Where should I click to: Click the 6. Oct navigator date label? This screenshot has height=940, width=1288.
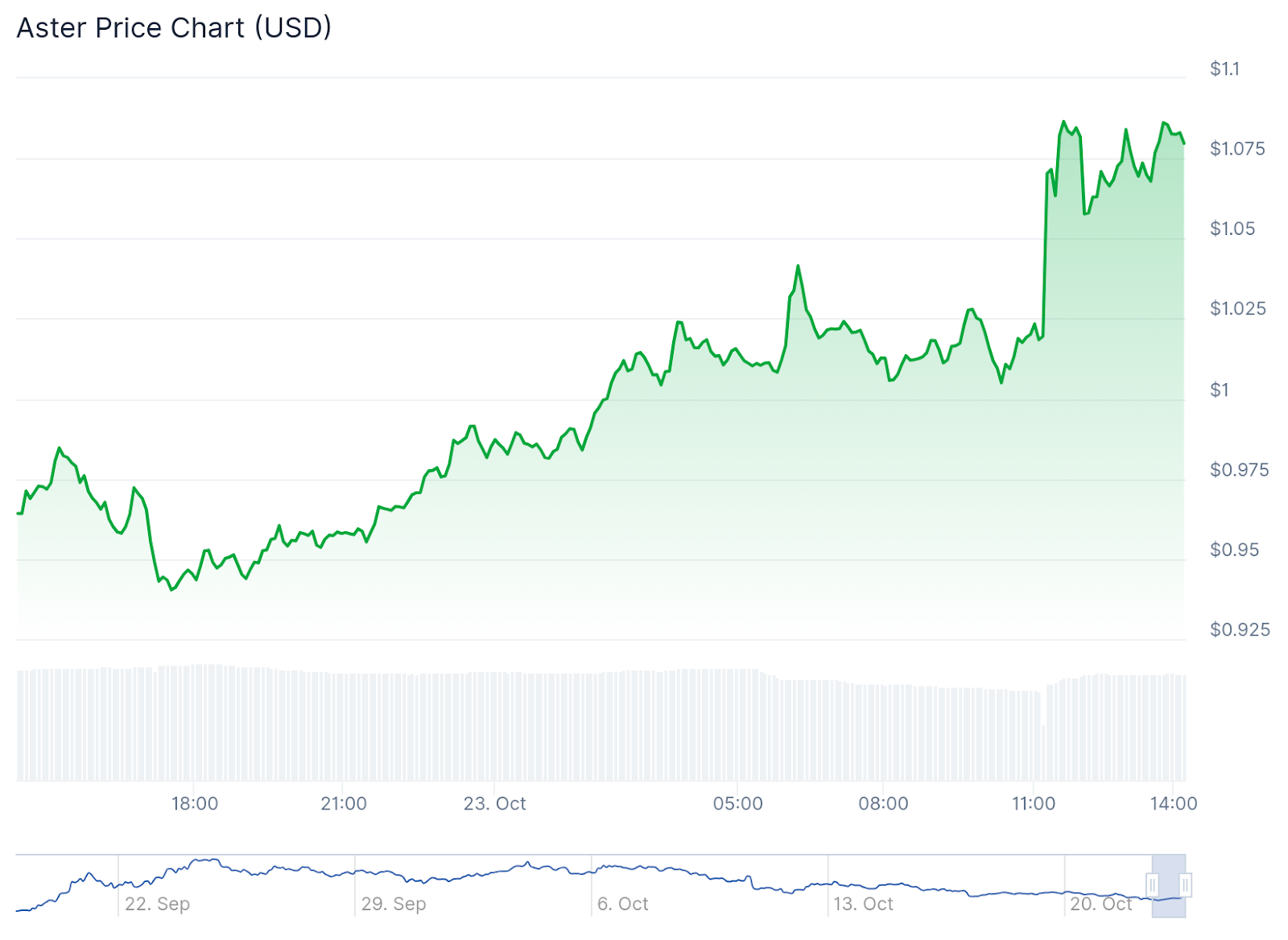(x=623, y=904)
